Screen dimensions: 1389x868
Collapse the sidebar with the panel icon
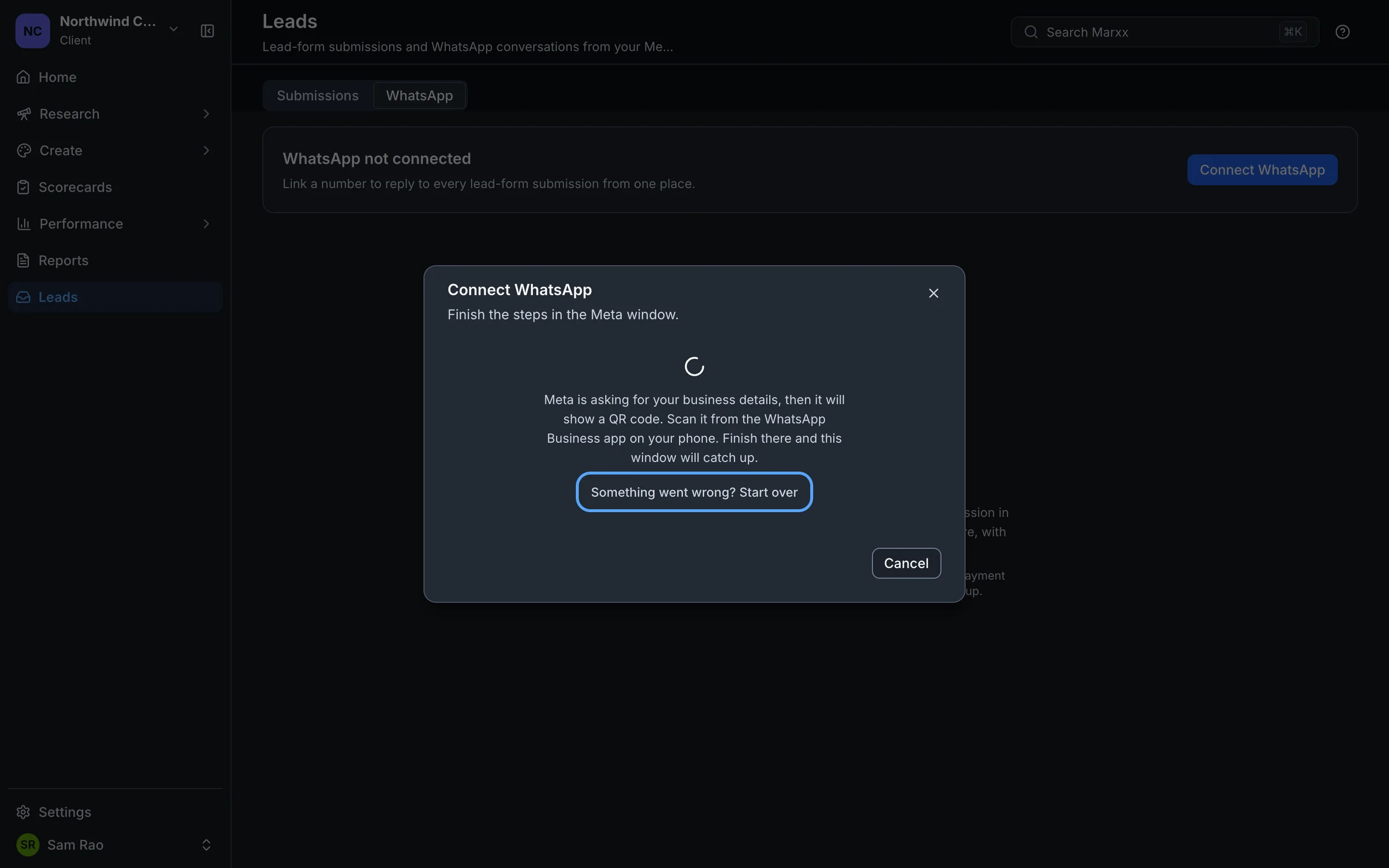[207, 31]
